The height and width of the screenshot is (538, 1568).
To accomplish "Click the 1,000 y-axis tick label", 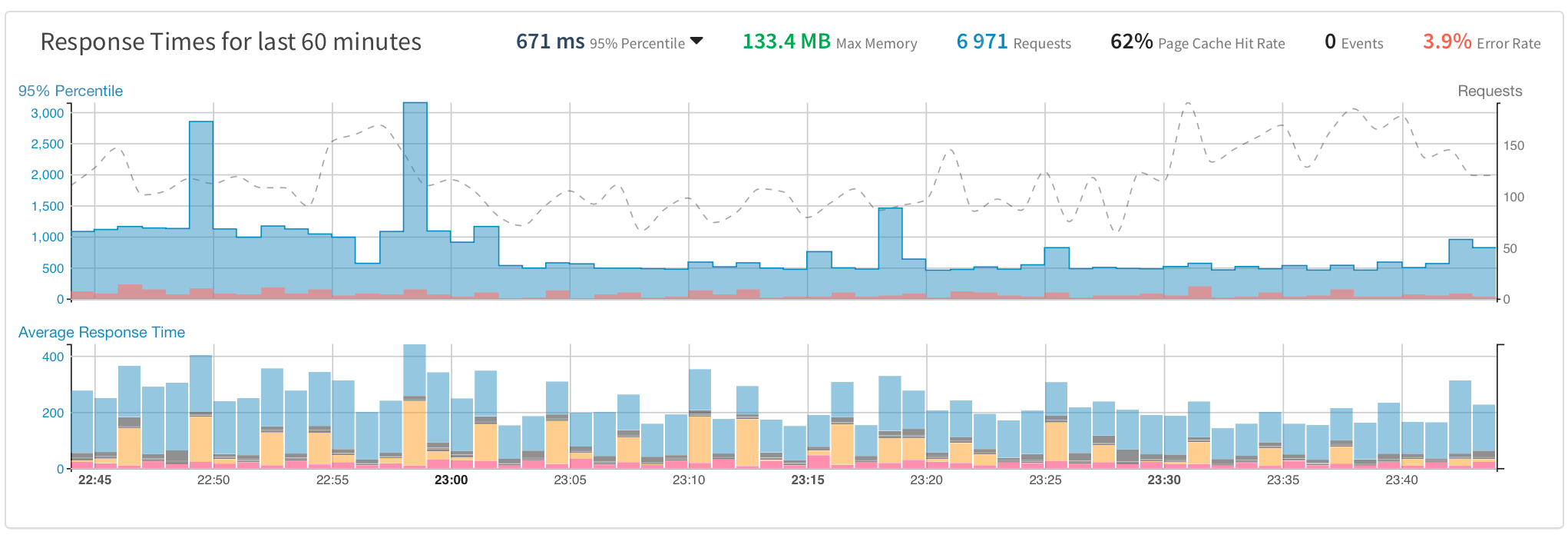I will point(48,237).
